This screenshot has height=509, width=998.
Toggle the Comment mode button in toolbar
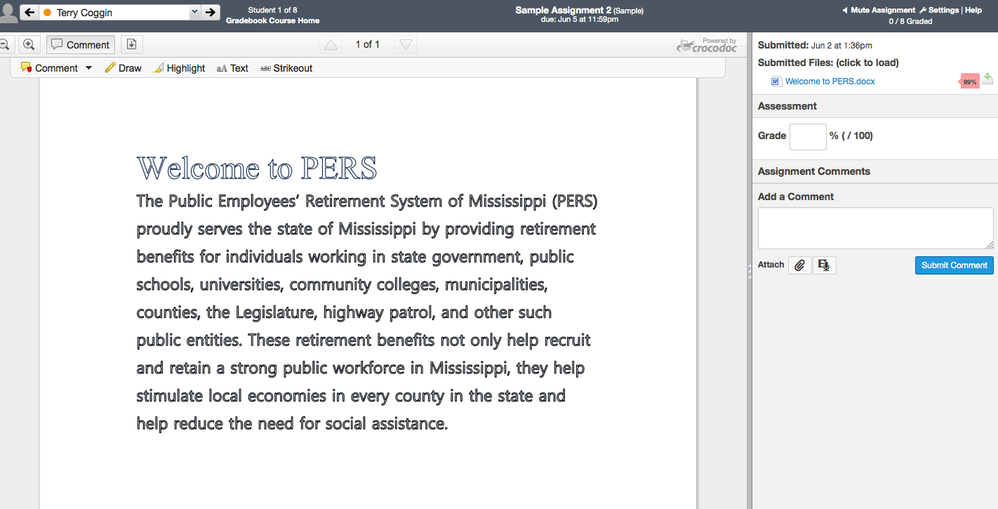pyautogui.click(x=81, y=45)
